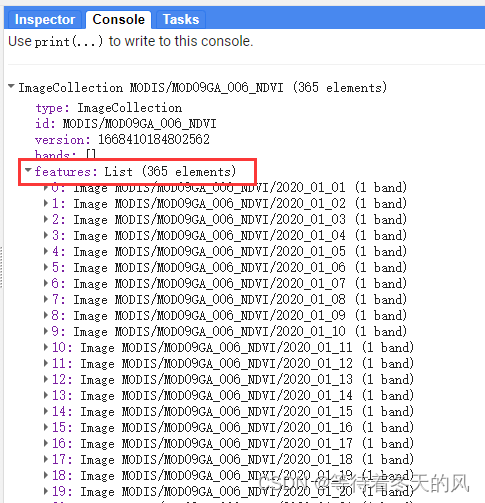Select the text MODIS/MOD09GA_006_NDVI/2020_01_13
The height and width of the screenshot is (503, 485).
(x=237, y=379)
